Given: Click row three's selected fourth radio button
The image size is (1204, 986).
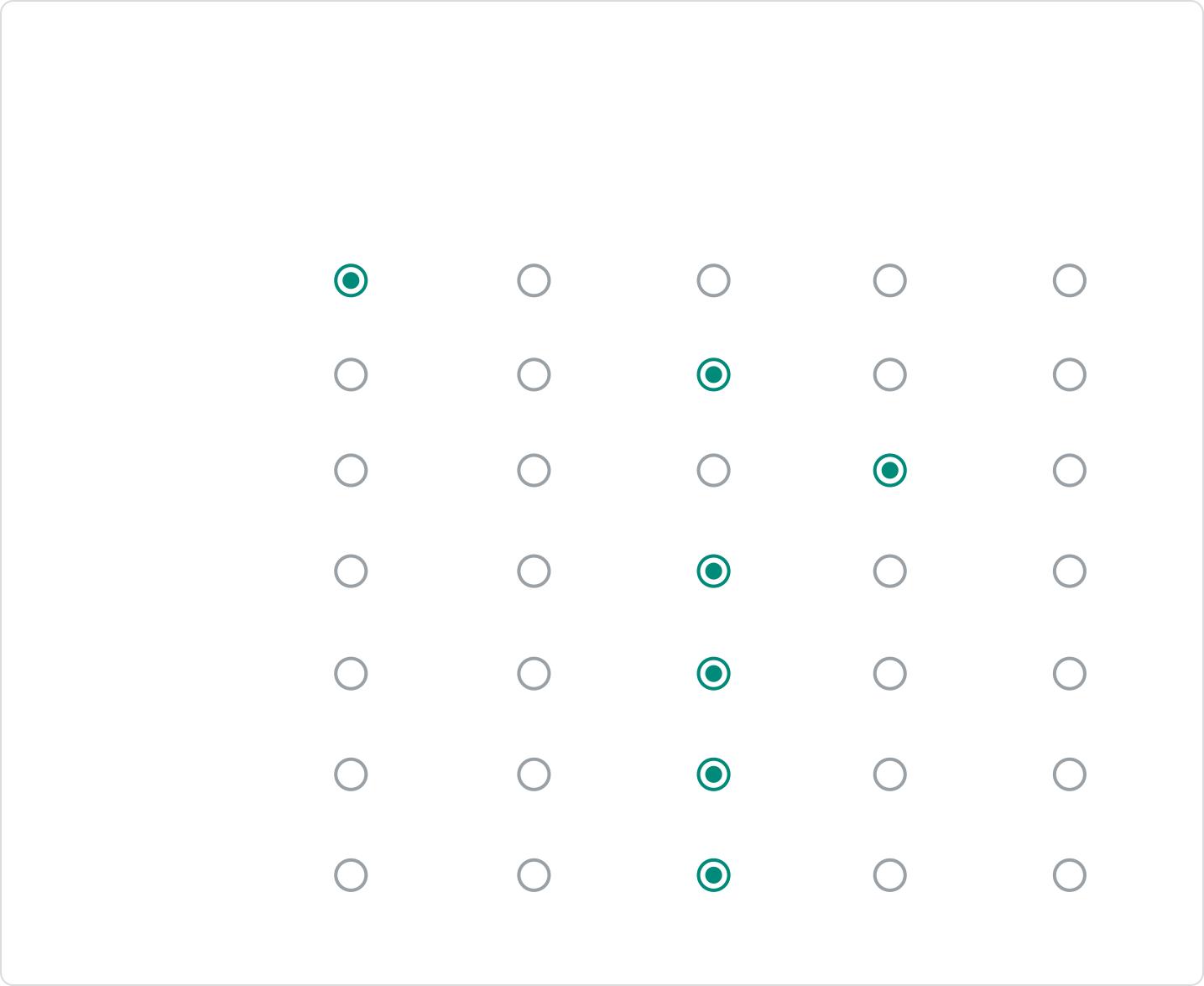Looking at the screenshot, I should tap(889, 470).
